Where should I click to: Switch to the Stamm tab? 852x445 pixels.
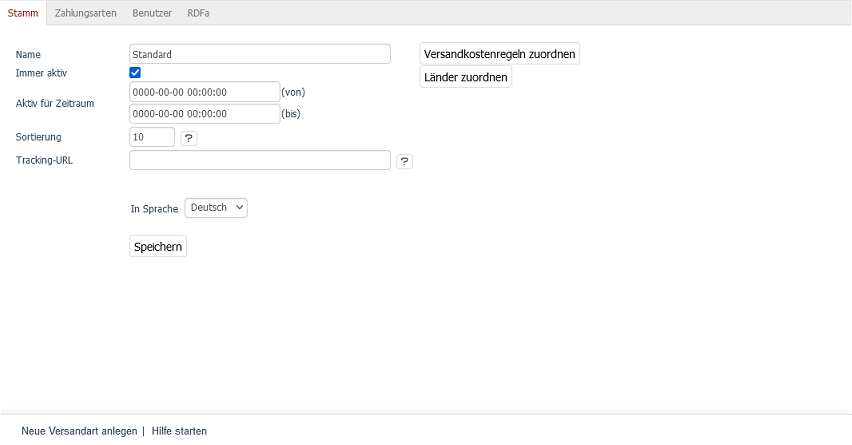(22, 13)
